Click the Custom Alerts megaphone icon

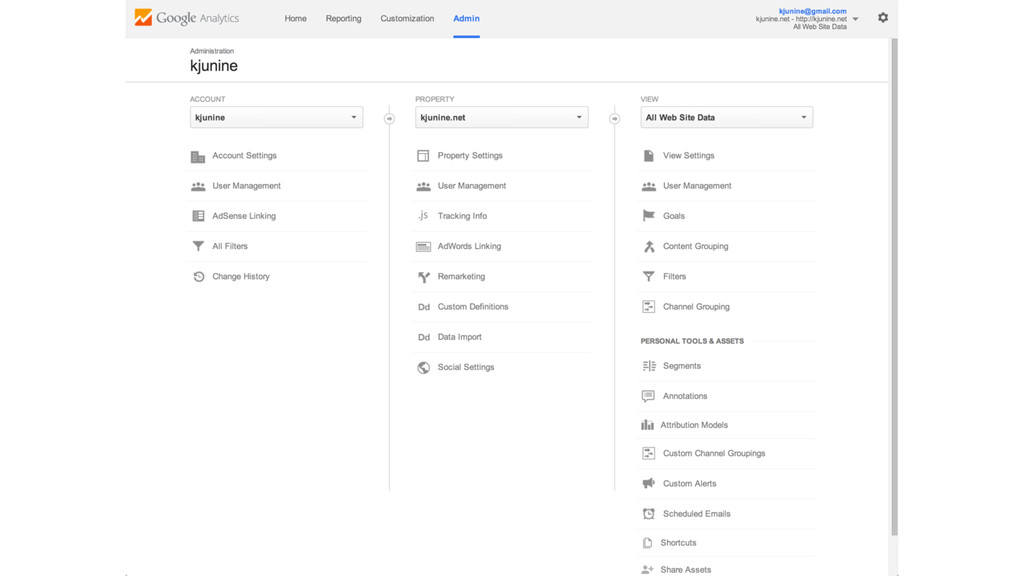(x=648, y=483)
